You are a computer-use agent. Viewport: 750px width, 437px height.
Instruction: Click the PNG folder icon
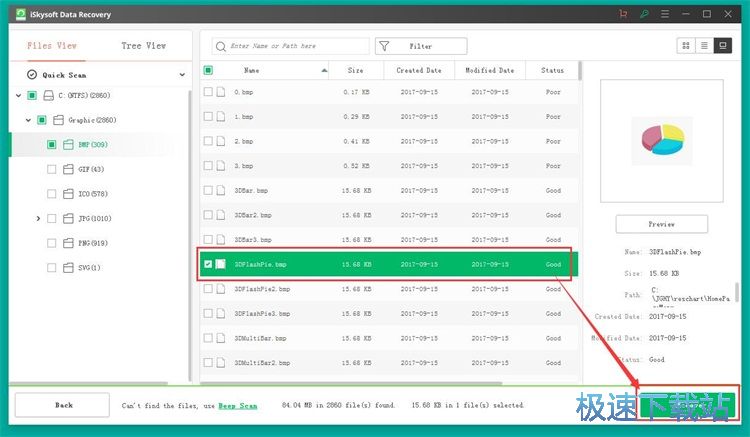[x=68, y=243]
